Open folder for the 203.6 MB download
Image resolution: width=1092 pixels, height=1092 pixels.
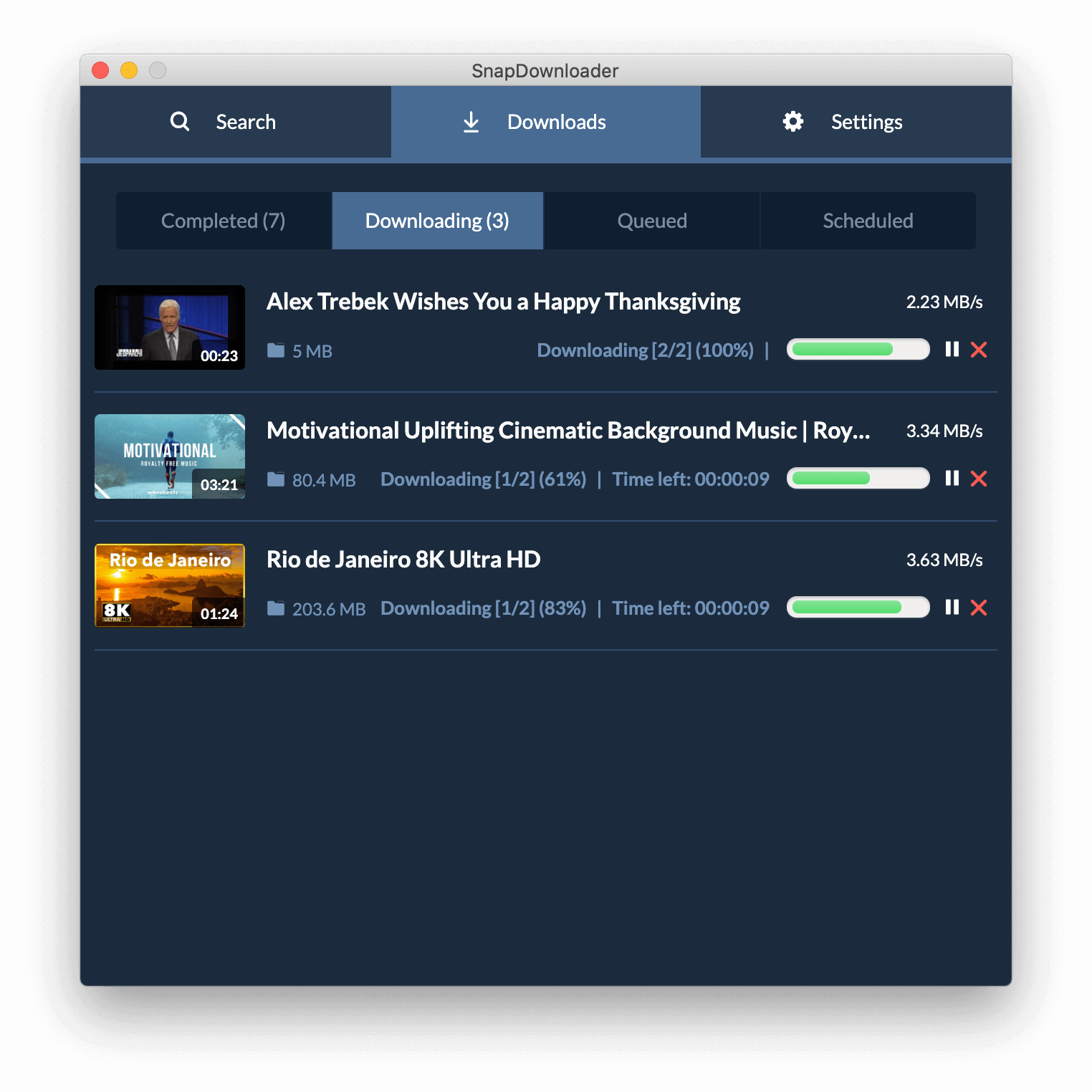coord(276,608)
